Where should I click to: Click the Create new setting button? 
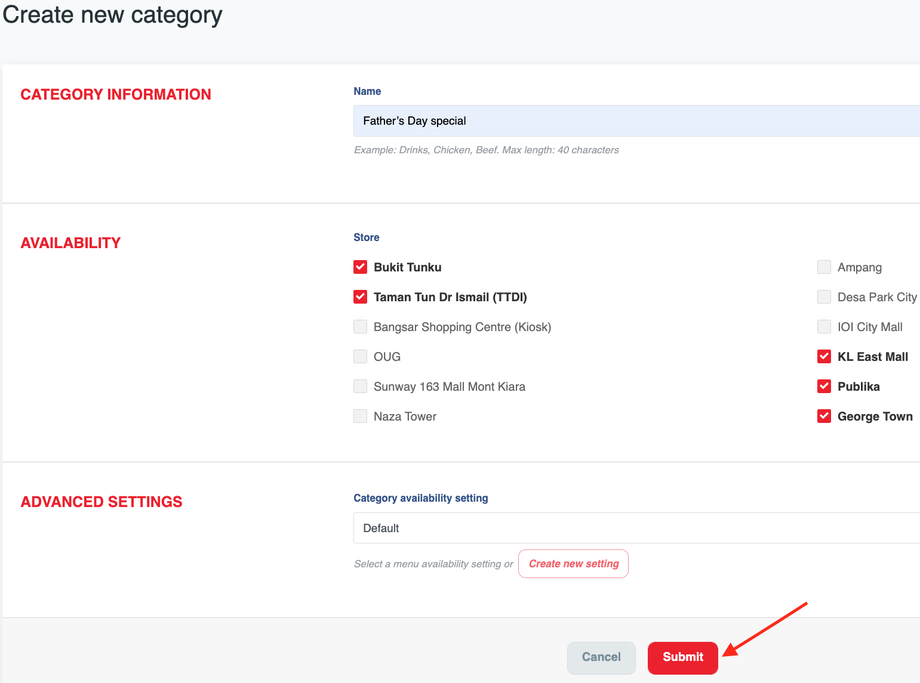click(573, 564)
